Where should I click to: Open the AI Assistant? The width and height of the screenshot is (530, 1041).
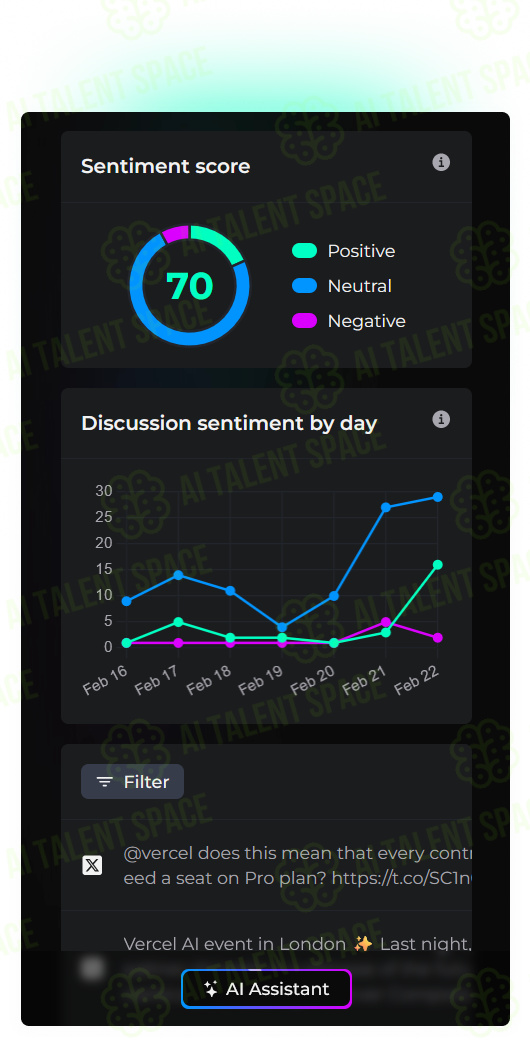coord(266,989)
